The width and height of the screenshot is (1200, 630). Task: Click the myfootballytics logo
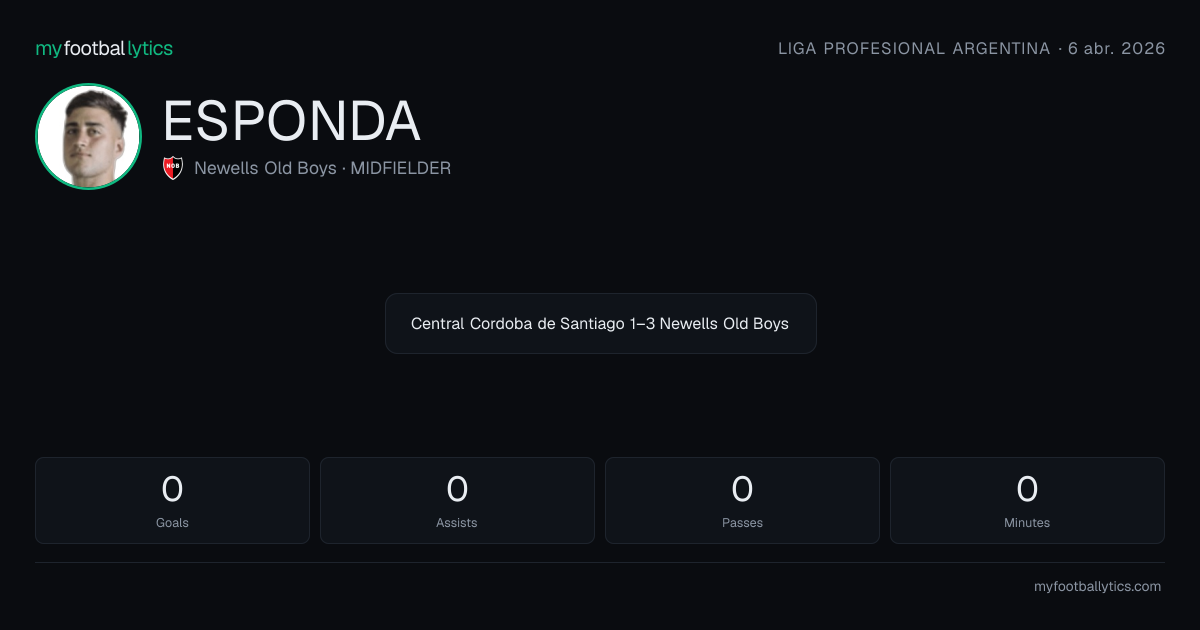coord(104,48)
